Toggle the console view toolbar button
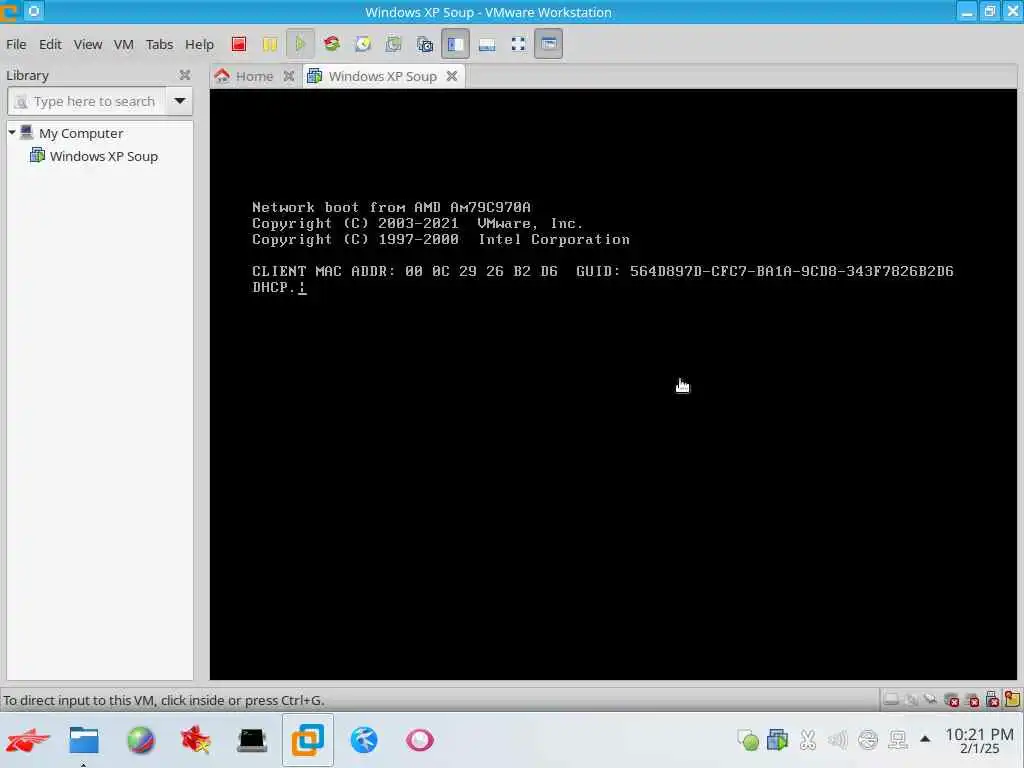Viewport: 1024px width, 768px height. pos(549,44)
